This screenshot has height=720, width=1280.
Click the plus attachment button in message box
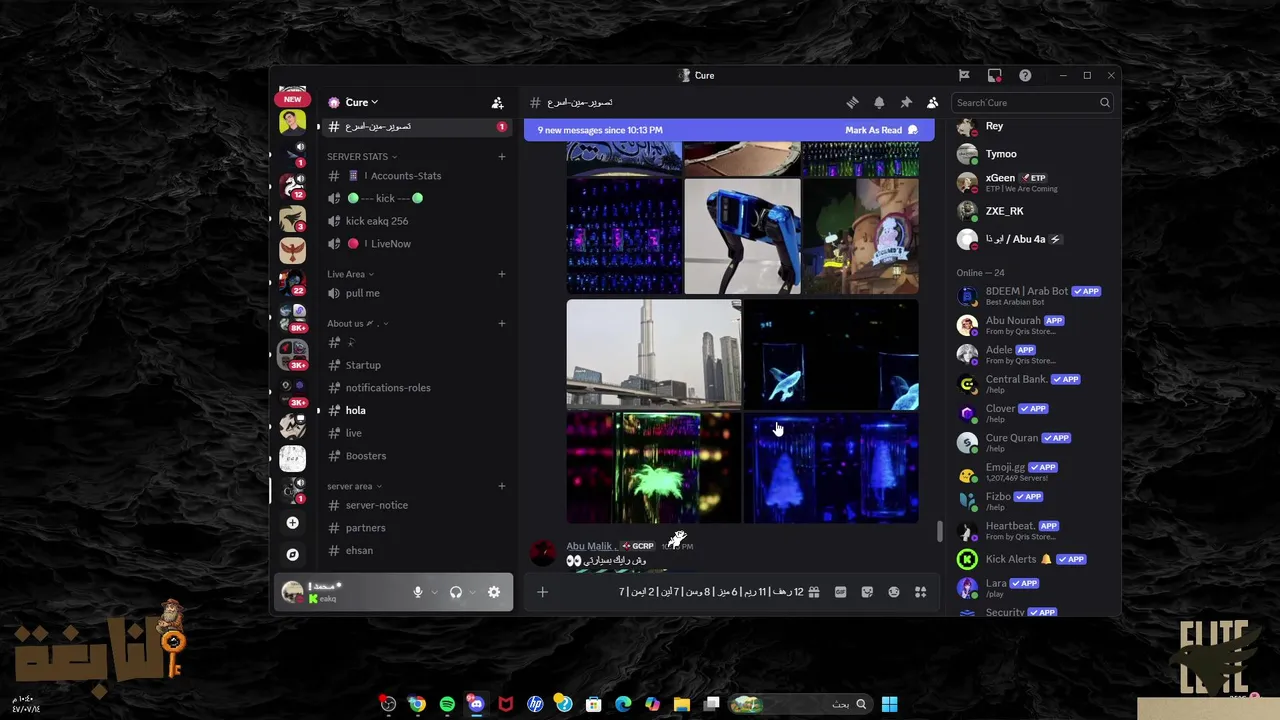(542, 592)
